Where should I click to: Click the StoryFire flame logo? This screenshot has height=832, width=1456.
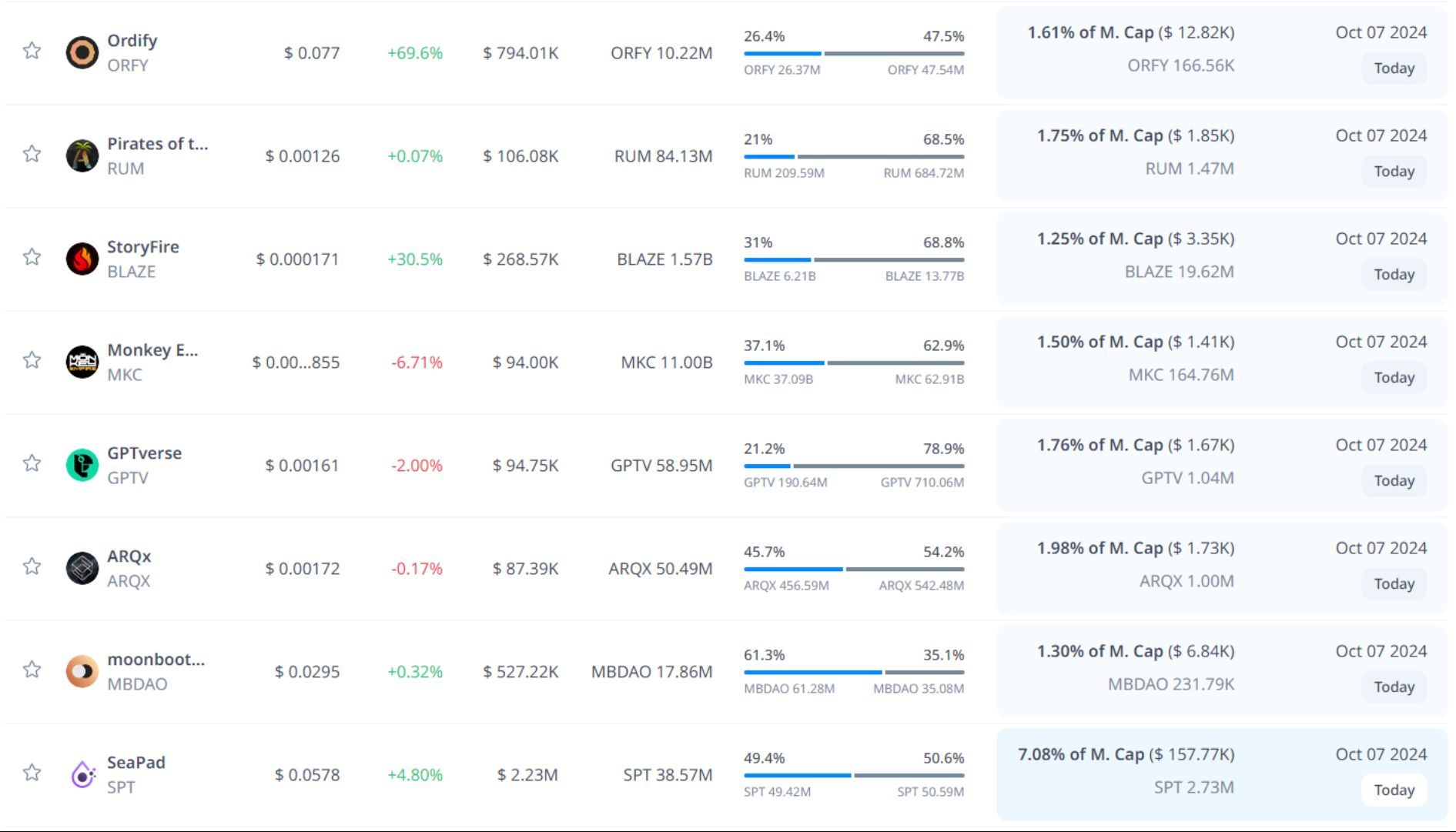tap(82, 259)
